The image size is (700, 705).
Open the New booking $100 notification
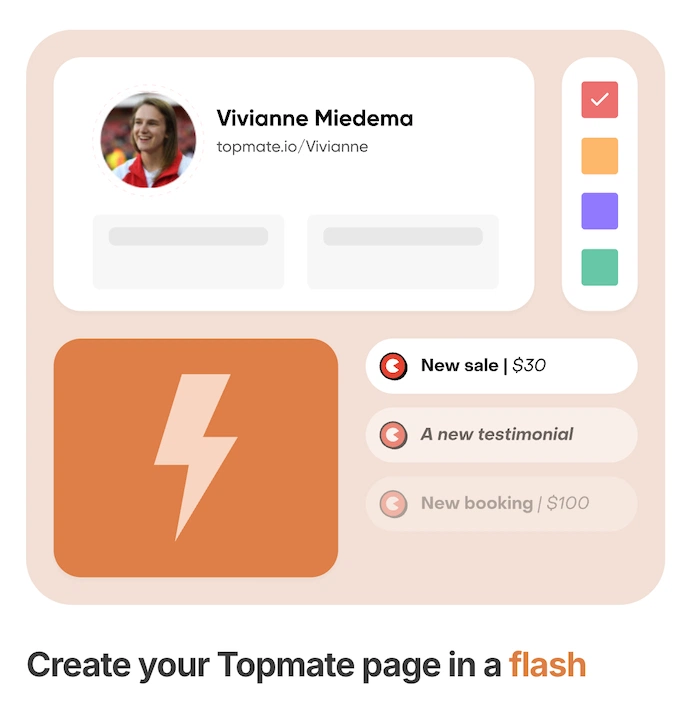[x=501, y=504]
